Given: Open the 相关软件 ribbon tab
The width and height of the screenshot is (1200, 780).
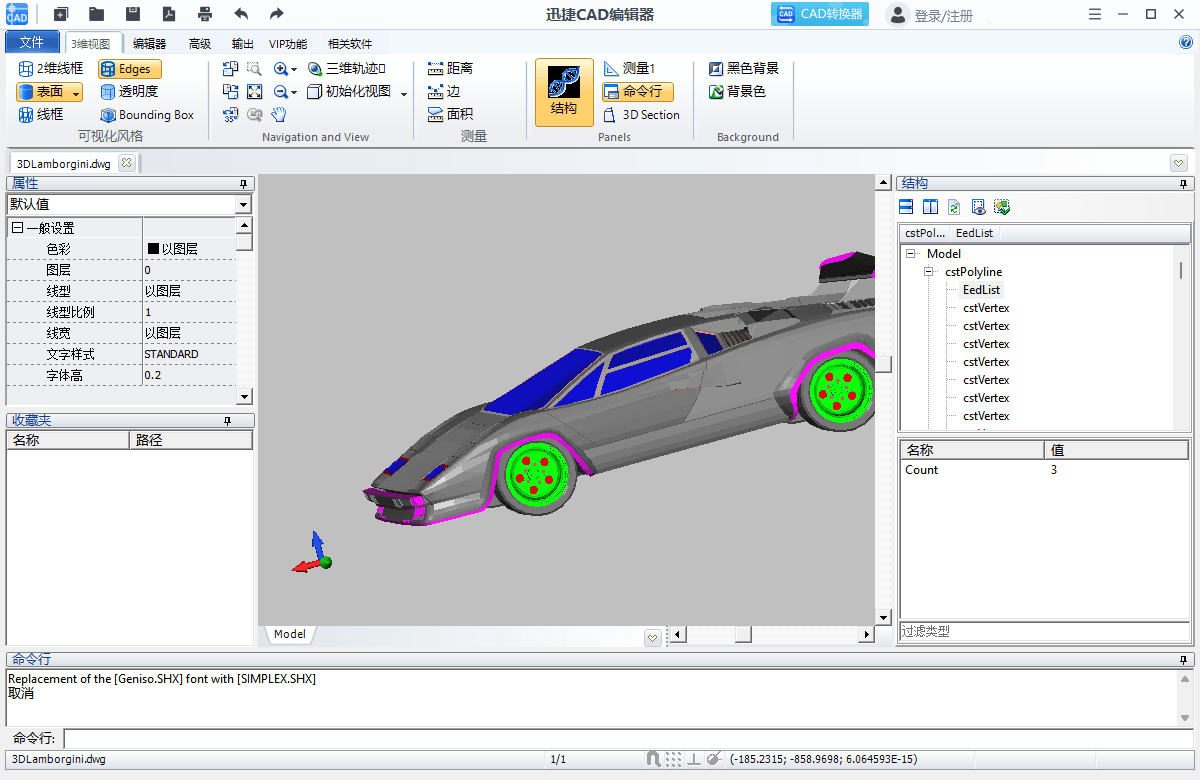Looking at the screenshot, I should point(350,43).
